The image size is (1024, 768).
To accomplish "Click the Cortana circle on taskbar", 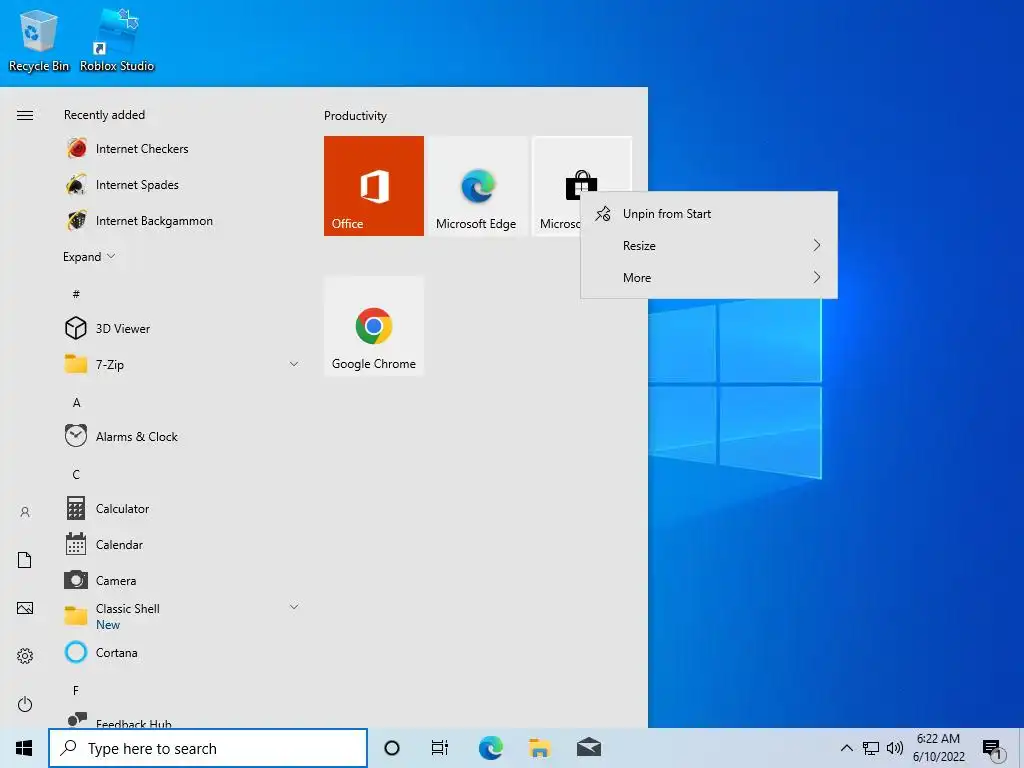I will (x=392, y=748).
